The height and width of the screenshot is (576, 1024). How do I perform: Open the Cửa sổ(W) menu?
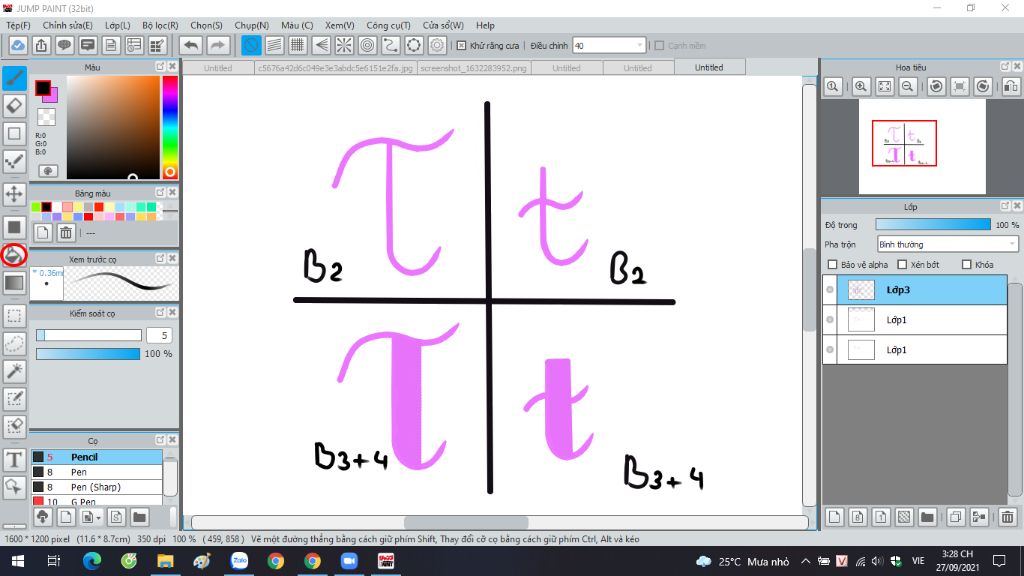point(443,25)
